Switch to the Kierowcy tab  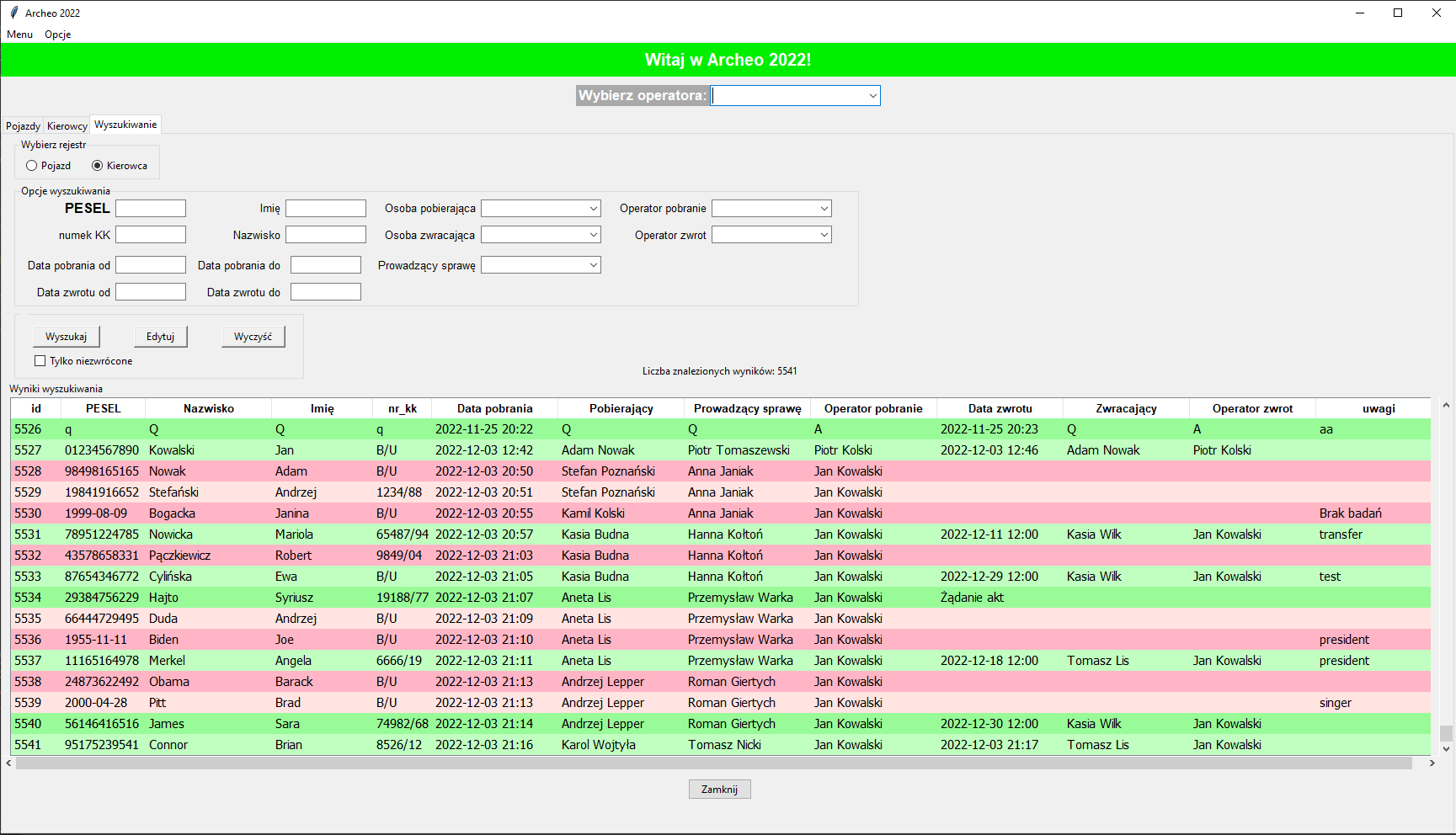[67, 126]
